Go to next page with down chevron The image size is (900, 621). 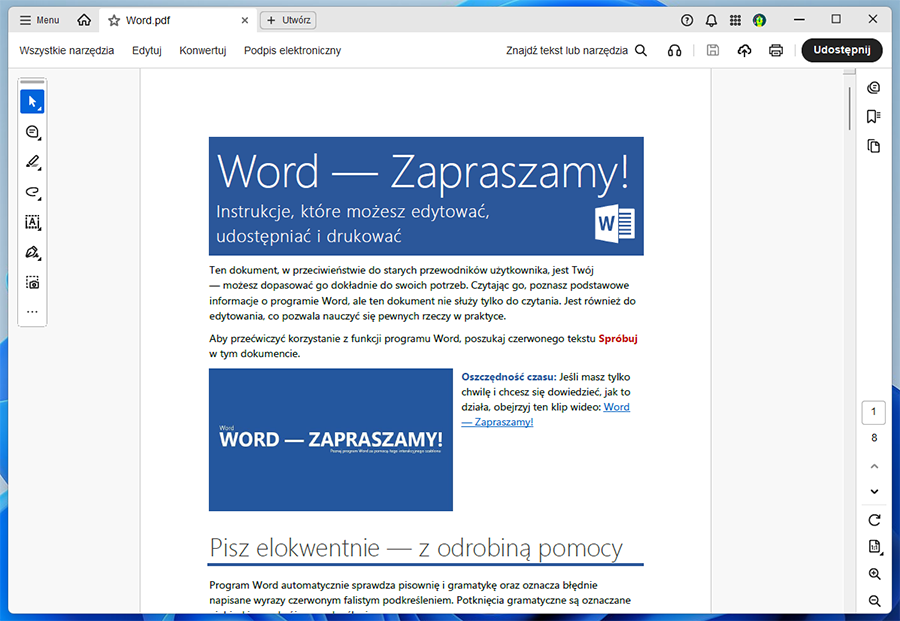[874, 491]
